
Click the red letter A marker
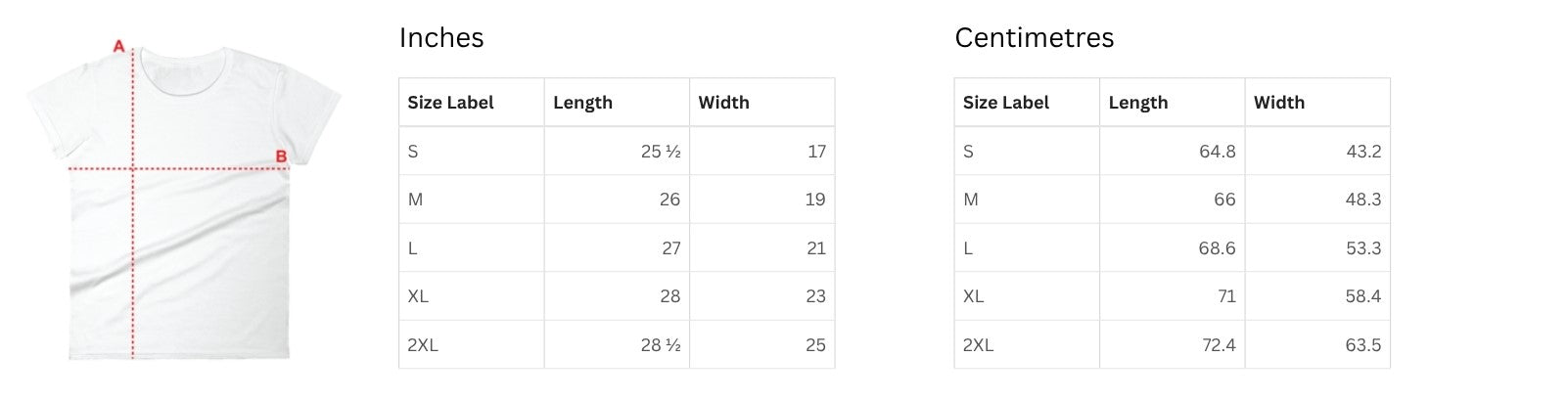click(119, 46)
